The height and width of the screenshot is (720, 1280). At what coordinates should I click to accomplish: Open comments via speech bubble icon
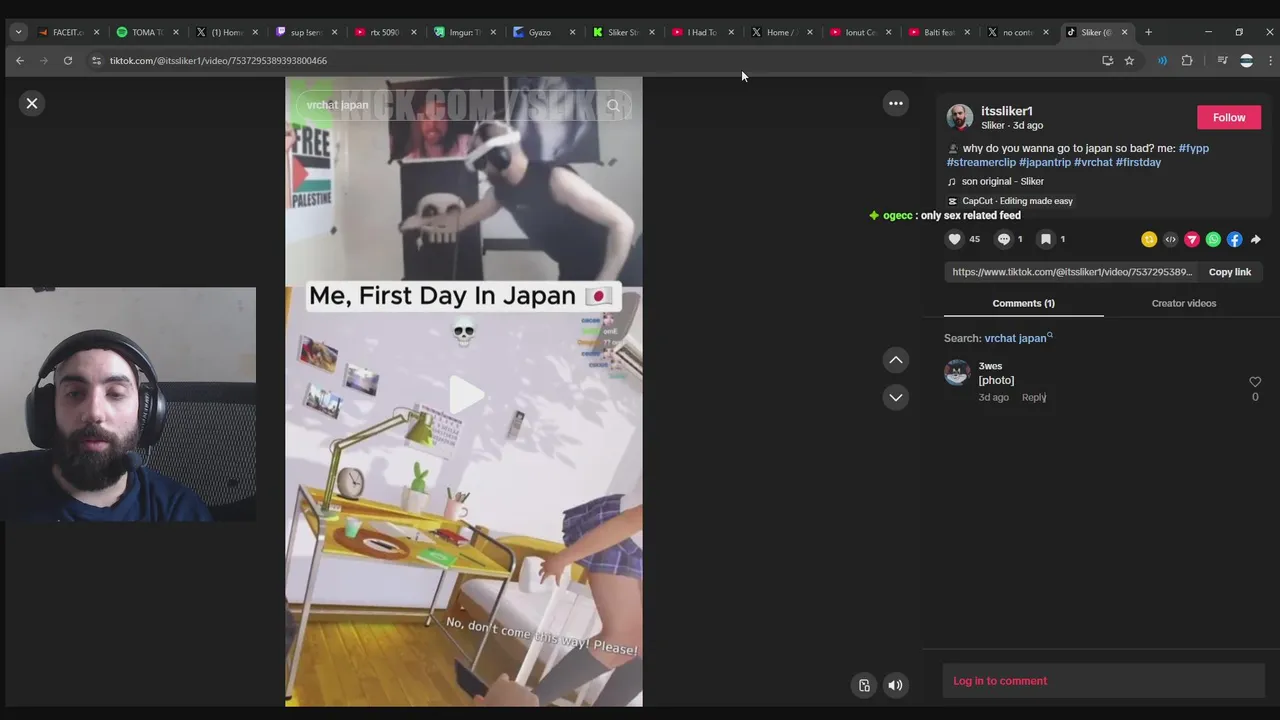[x=1004, y=239]
